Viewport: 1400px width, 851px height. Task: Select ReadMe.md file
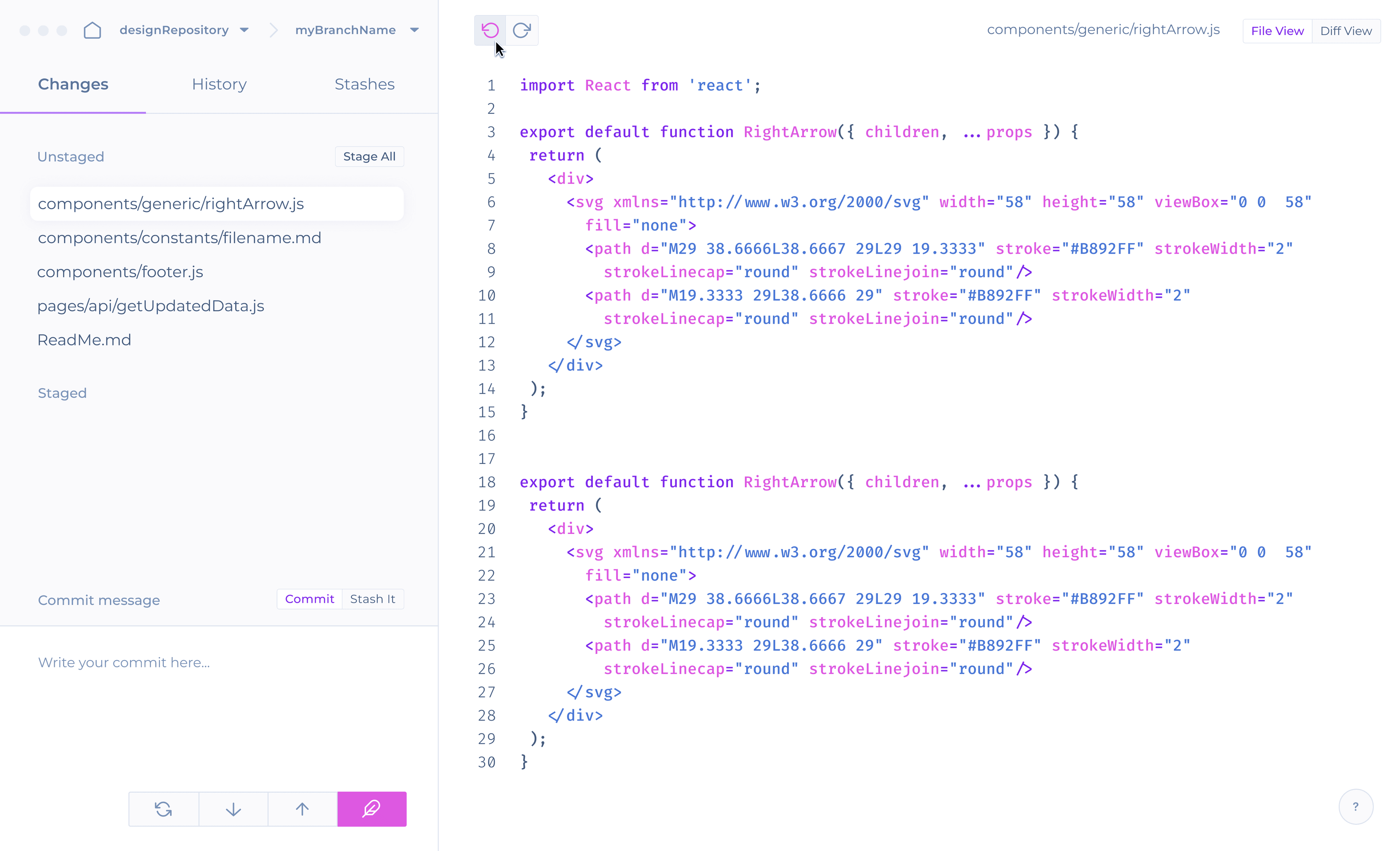84,340
